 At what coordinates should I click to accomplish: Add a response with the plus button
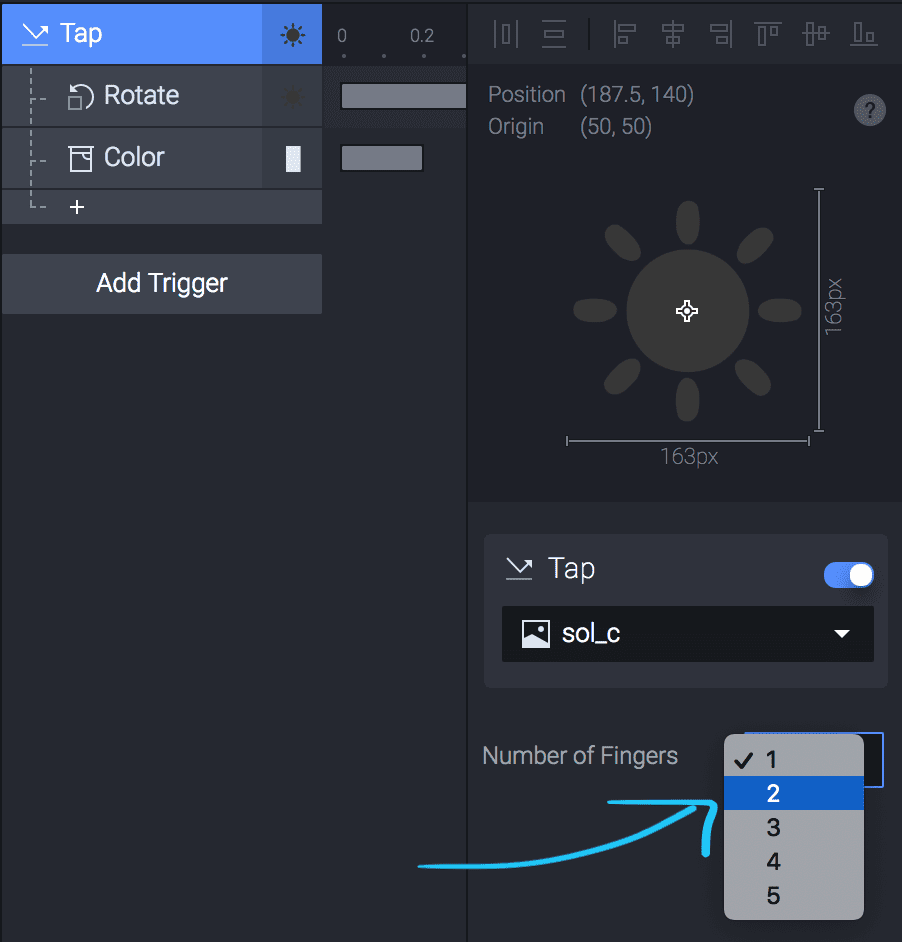pos(77,207)
